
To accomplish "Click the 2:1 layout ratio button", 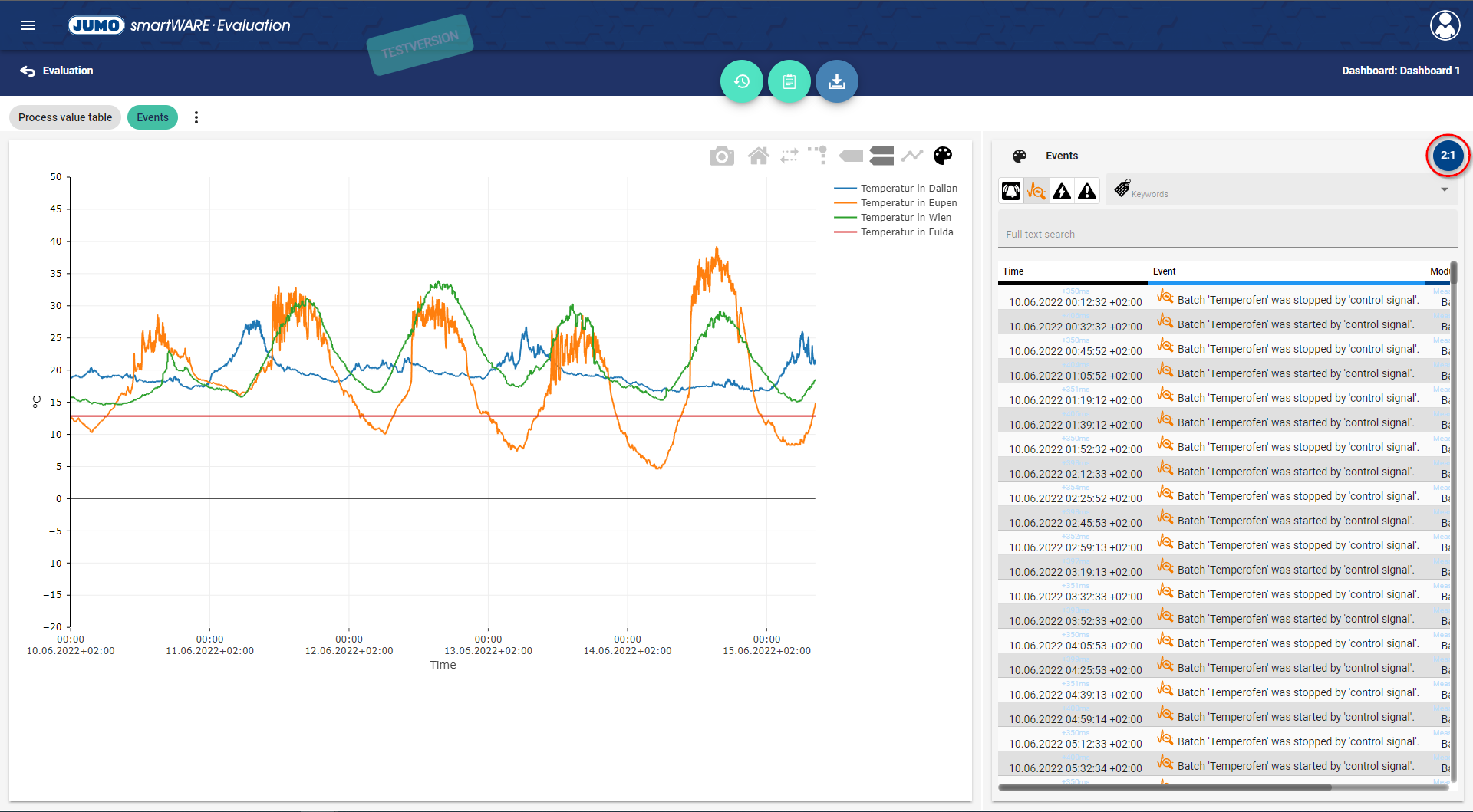I will pyautogui.click(x=1447, y=156).
